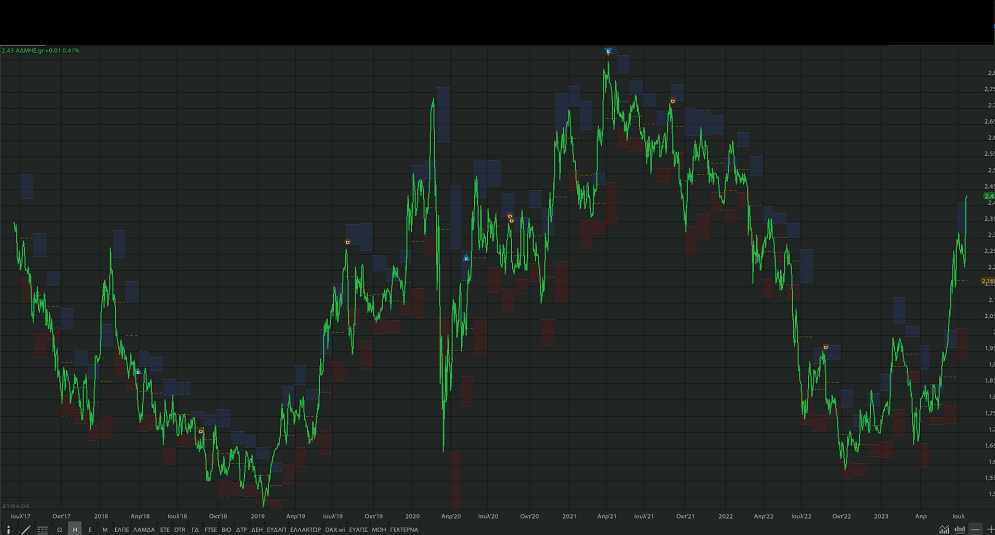Load the FTSE index chart

pos(211,529)
